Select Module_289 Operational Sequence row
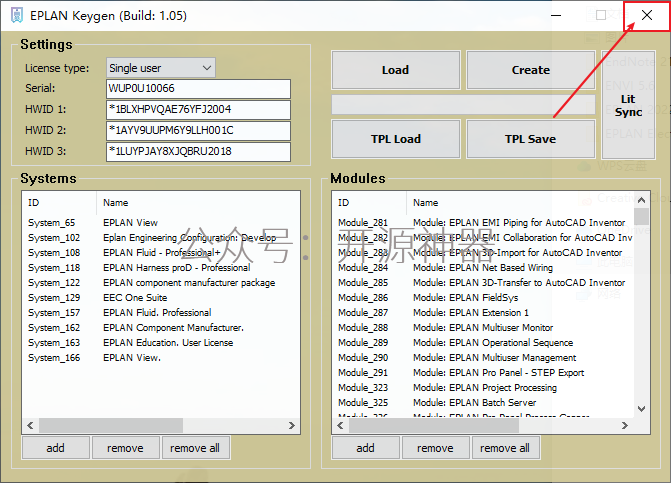Viewport: 671px width, 483px height. pyautogui.click(x=483, y=342)
